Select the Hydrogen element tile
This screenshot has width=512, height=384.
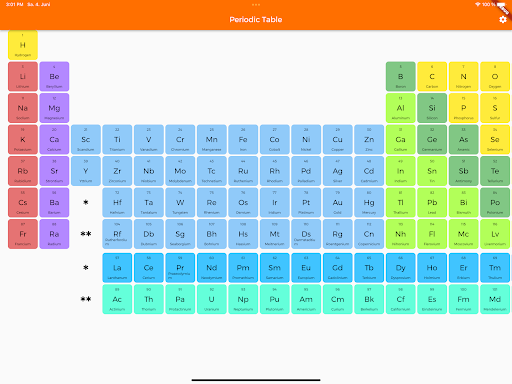point(23,45)
